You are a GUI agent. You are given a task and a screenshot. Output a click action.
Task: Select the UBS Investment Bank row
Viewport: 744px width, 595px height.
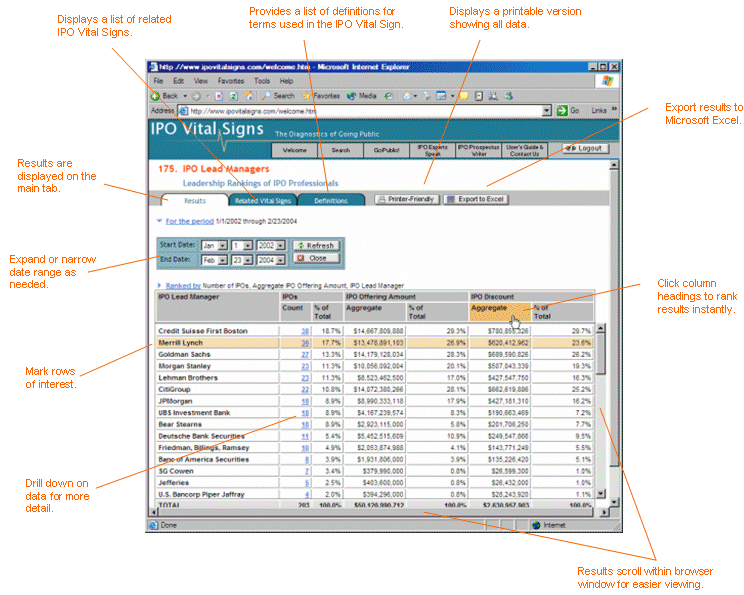tap(374, 413)
